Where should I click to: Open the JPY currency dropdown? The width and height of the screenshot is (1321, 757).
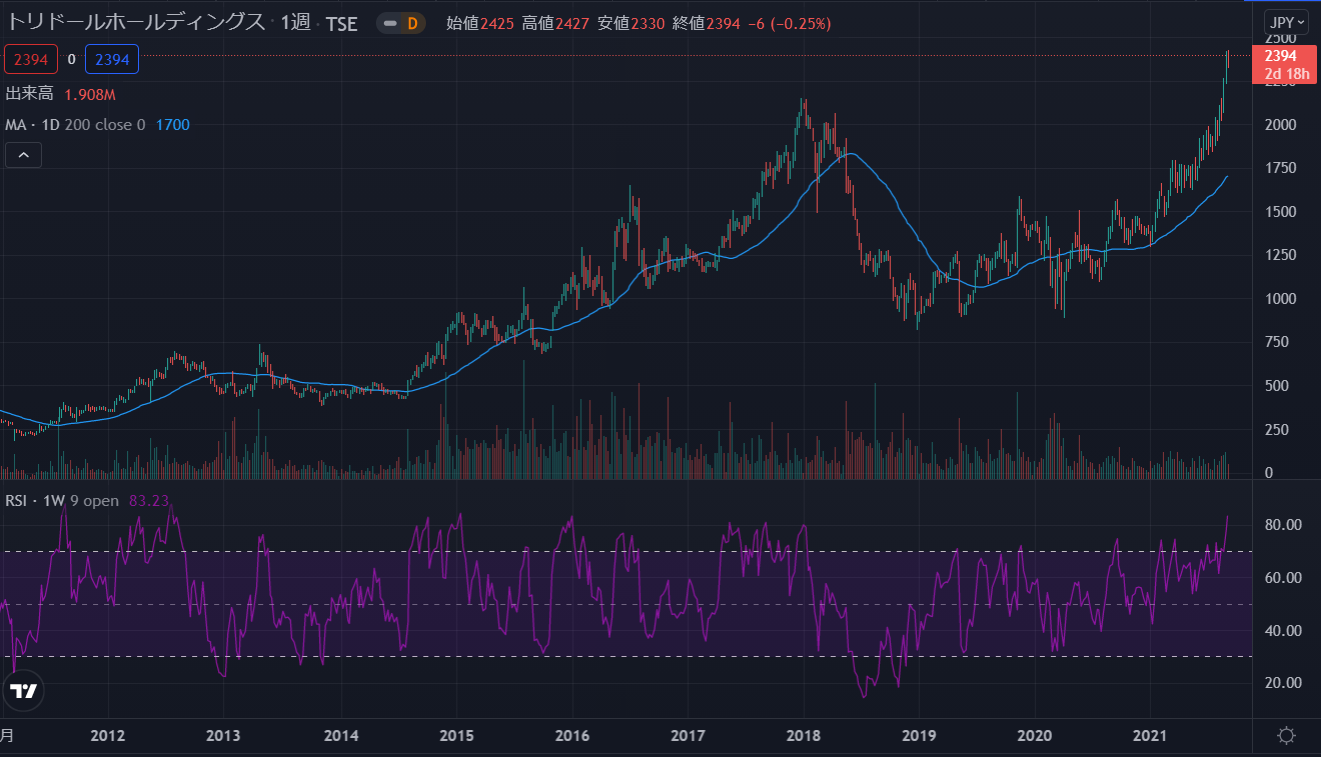(1286, 23)
